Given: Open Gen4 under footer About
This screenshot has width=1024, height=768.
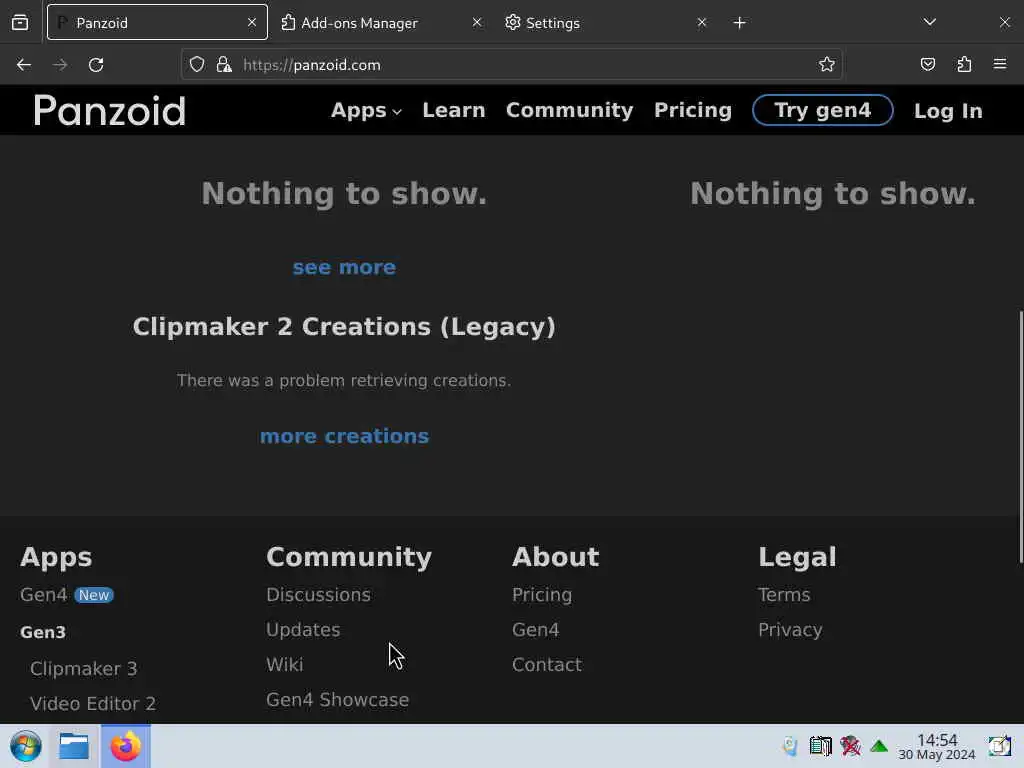Looking at the screenshot, I should tap(536, 630).
